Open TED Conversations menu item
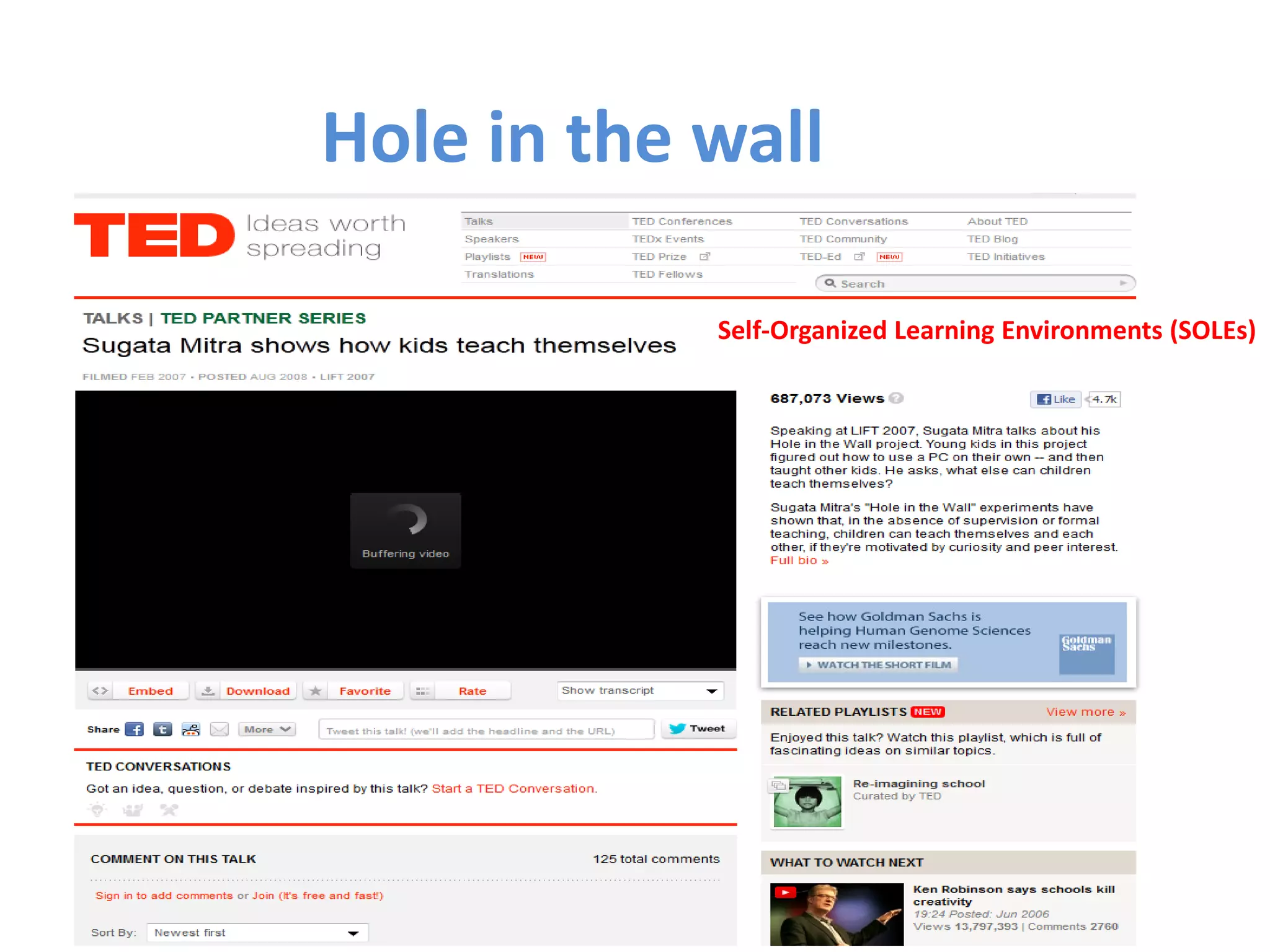This screenshot has height=952, width=1270. 854,221
